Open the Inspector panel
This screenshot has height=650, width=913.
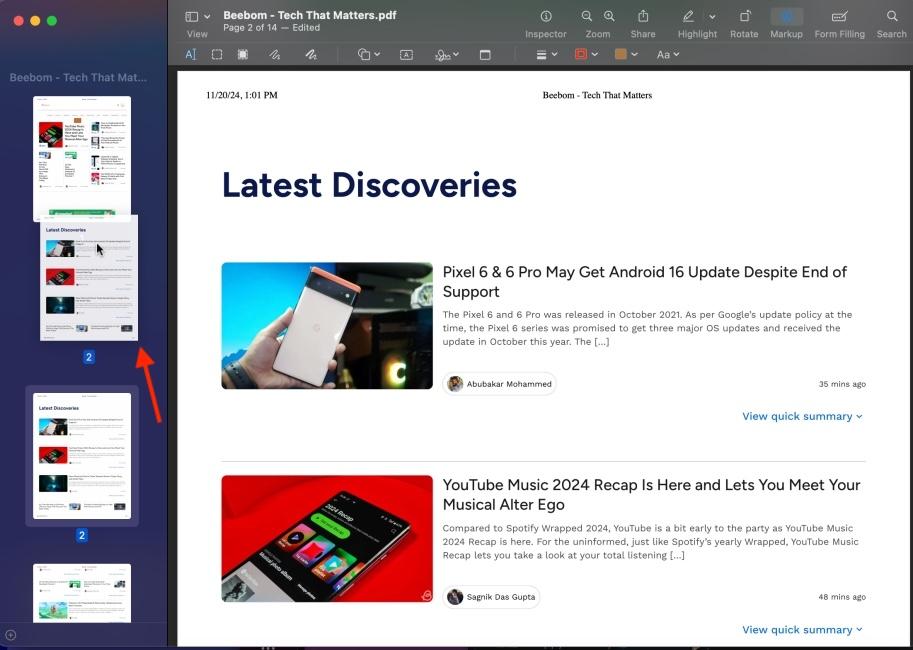tap(546, 16)
